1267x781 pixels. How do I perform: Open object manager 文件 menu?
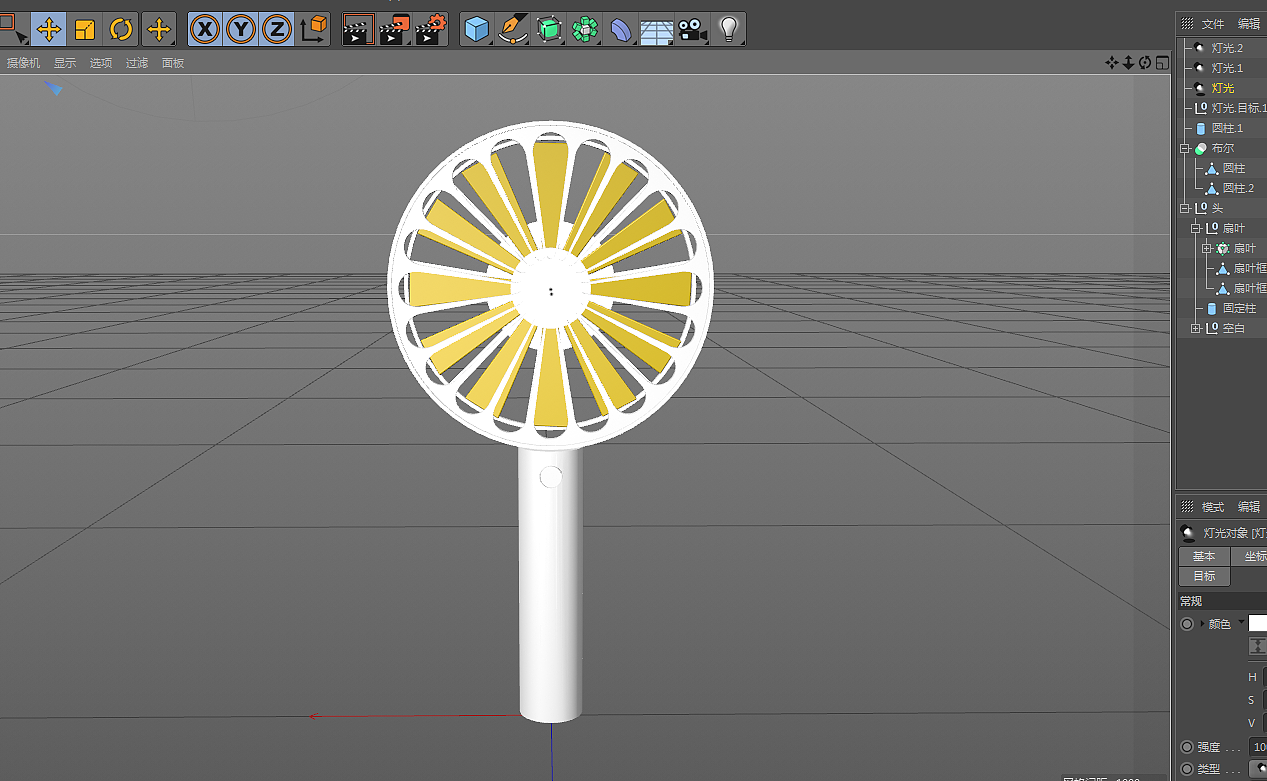tap(1213, 24)
